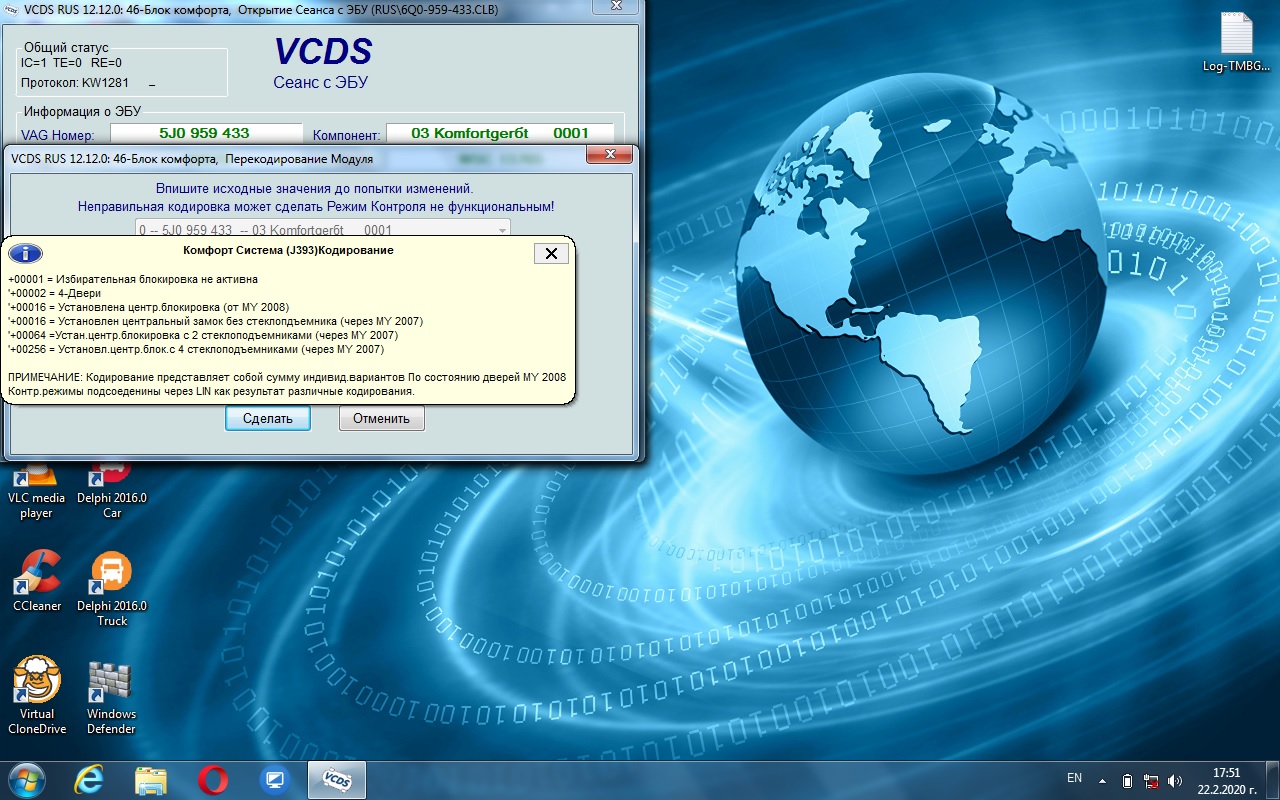This screenshot has height=800, width=1280.
Task: Click the blue info icon in tooltip
Action: [25, 253]
